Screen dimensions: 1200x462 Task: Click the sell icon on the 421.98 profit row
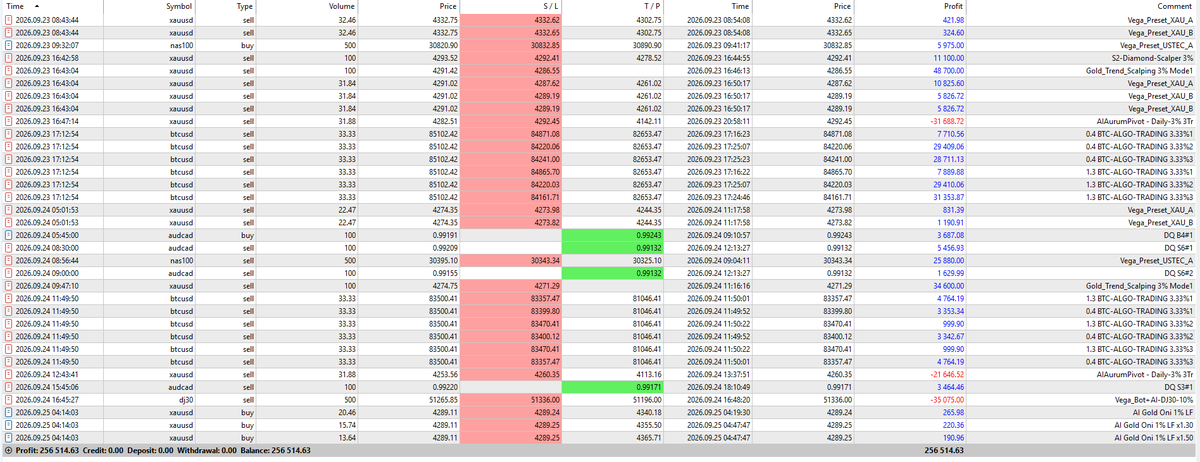9,20
